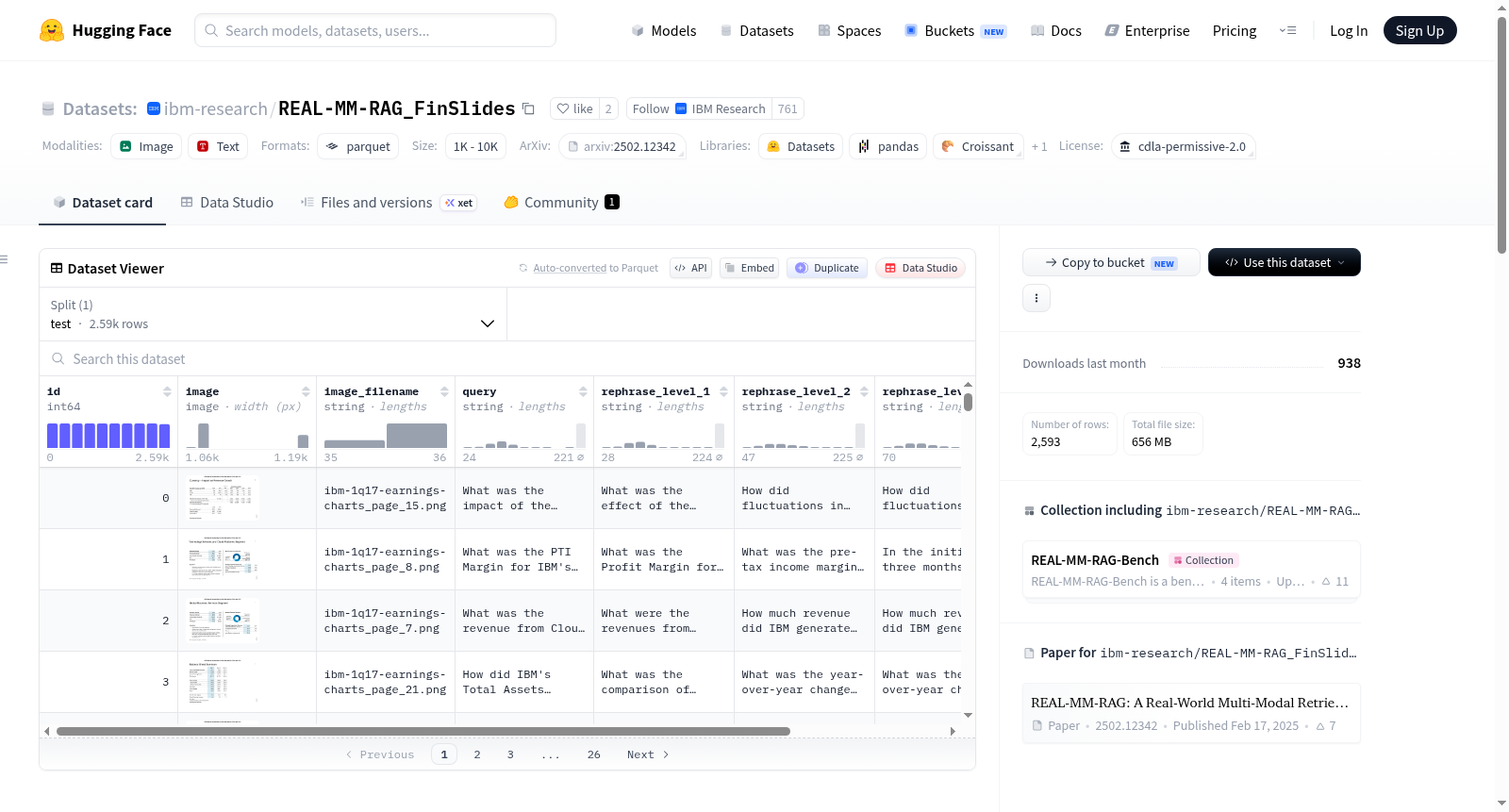Open the arxiv:2502.12342 tag

pos(622,146)
